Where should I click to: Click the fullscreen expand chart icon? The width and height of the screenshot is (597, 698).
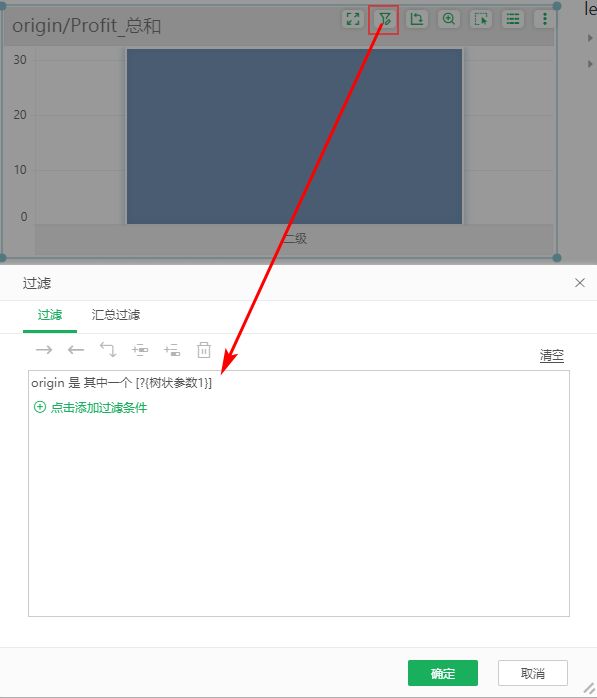[353, 19]
